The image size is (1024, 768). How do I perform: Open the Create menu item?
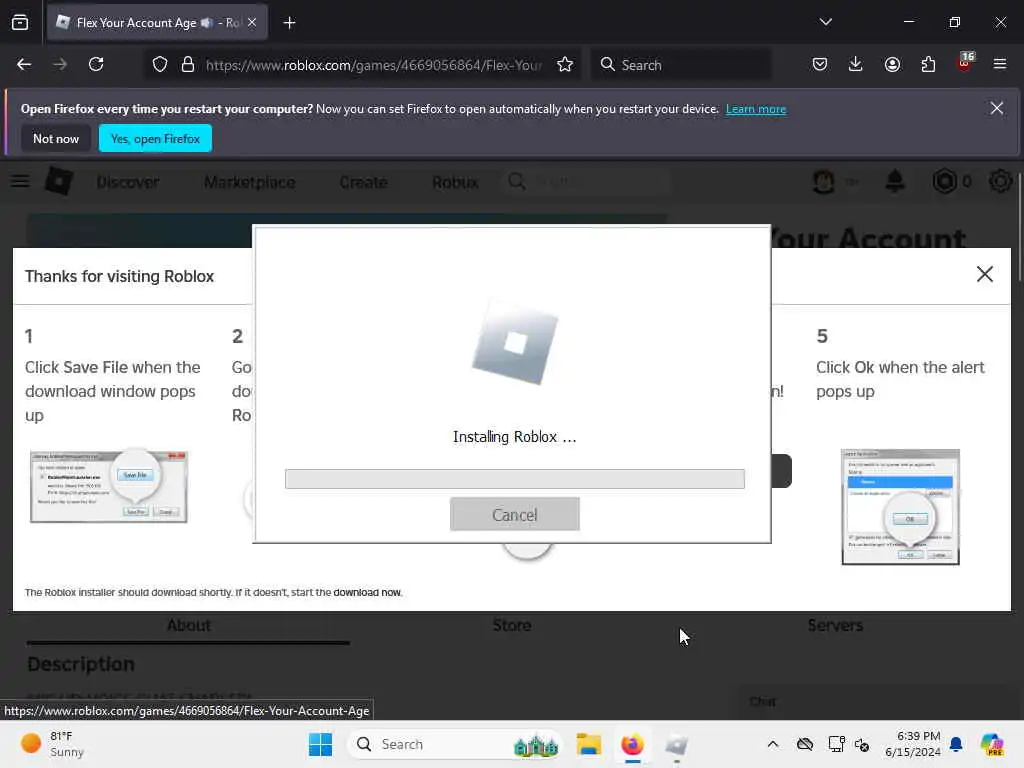(x=363, y=182)
